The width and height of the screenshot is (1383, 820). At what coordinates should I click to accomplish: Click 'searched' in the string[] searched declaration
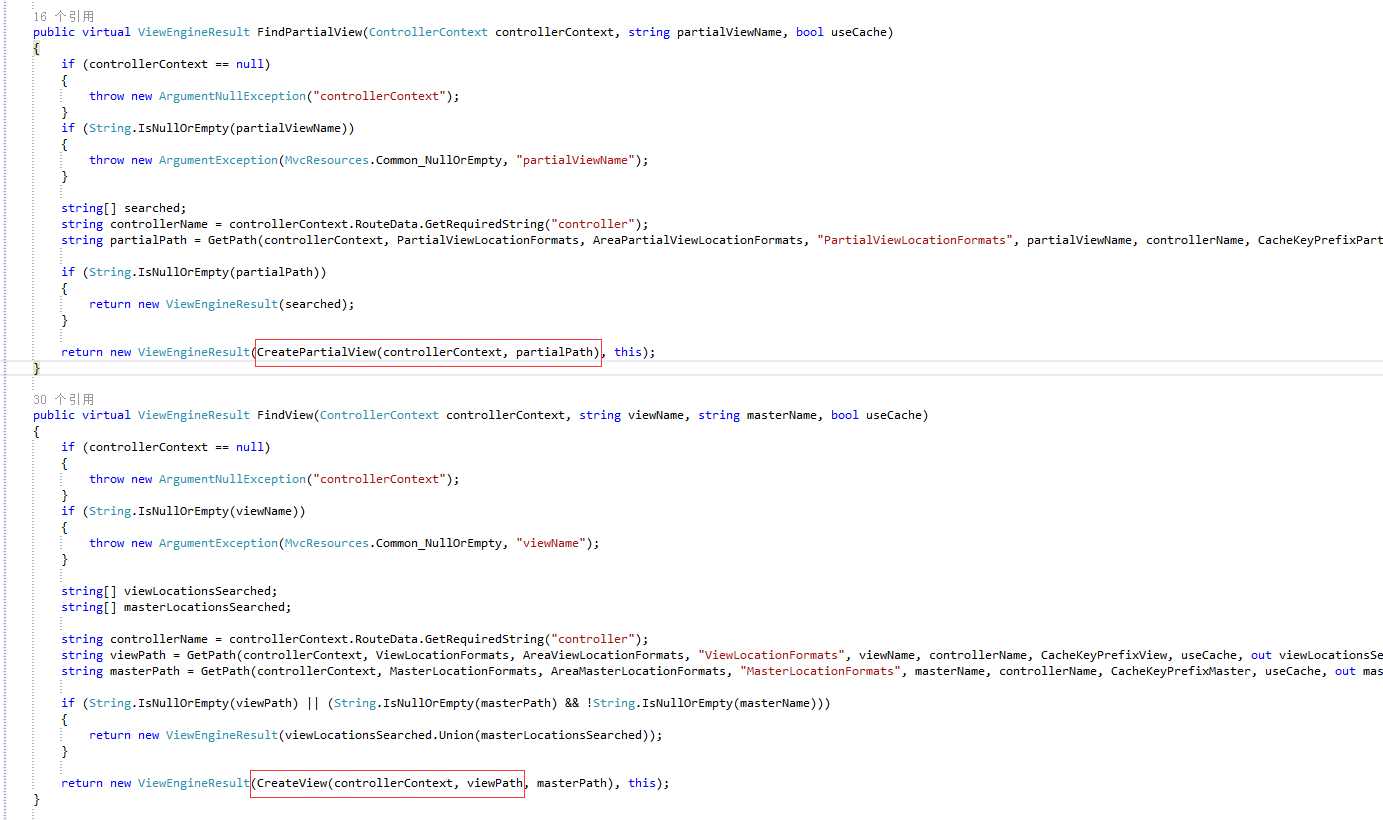(x=152, y=208)
